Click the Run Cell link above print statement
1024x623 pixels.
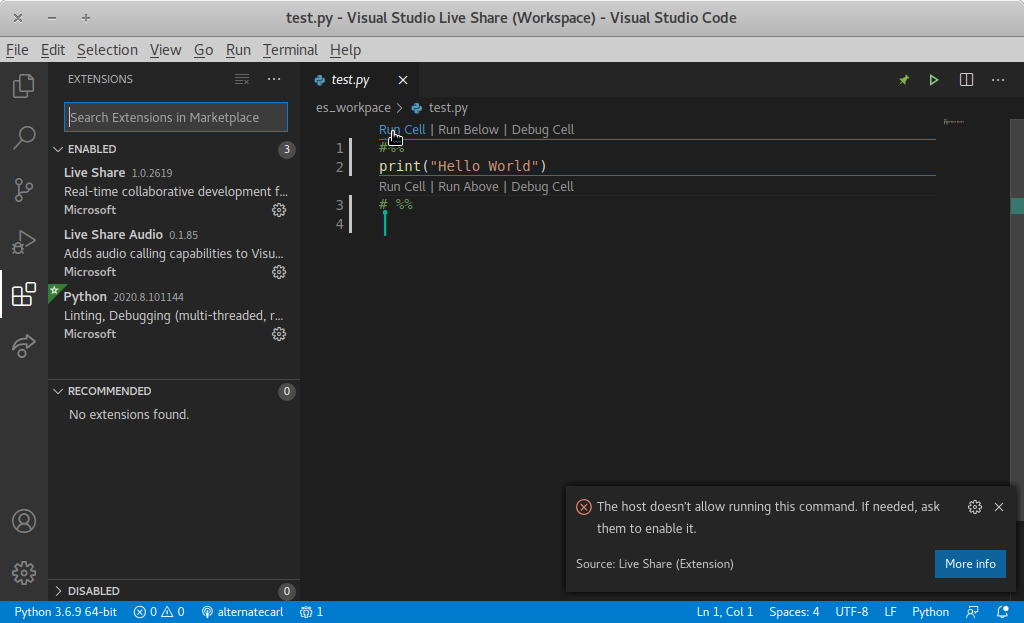pyautogui.click(x=401, y=129)
